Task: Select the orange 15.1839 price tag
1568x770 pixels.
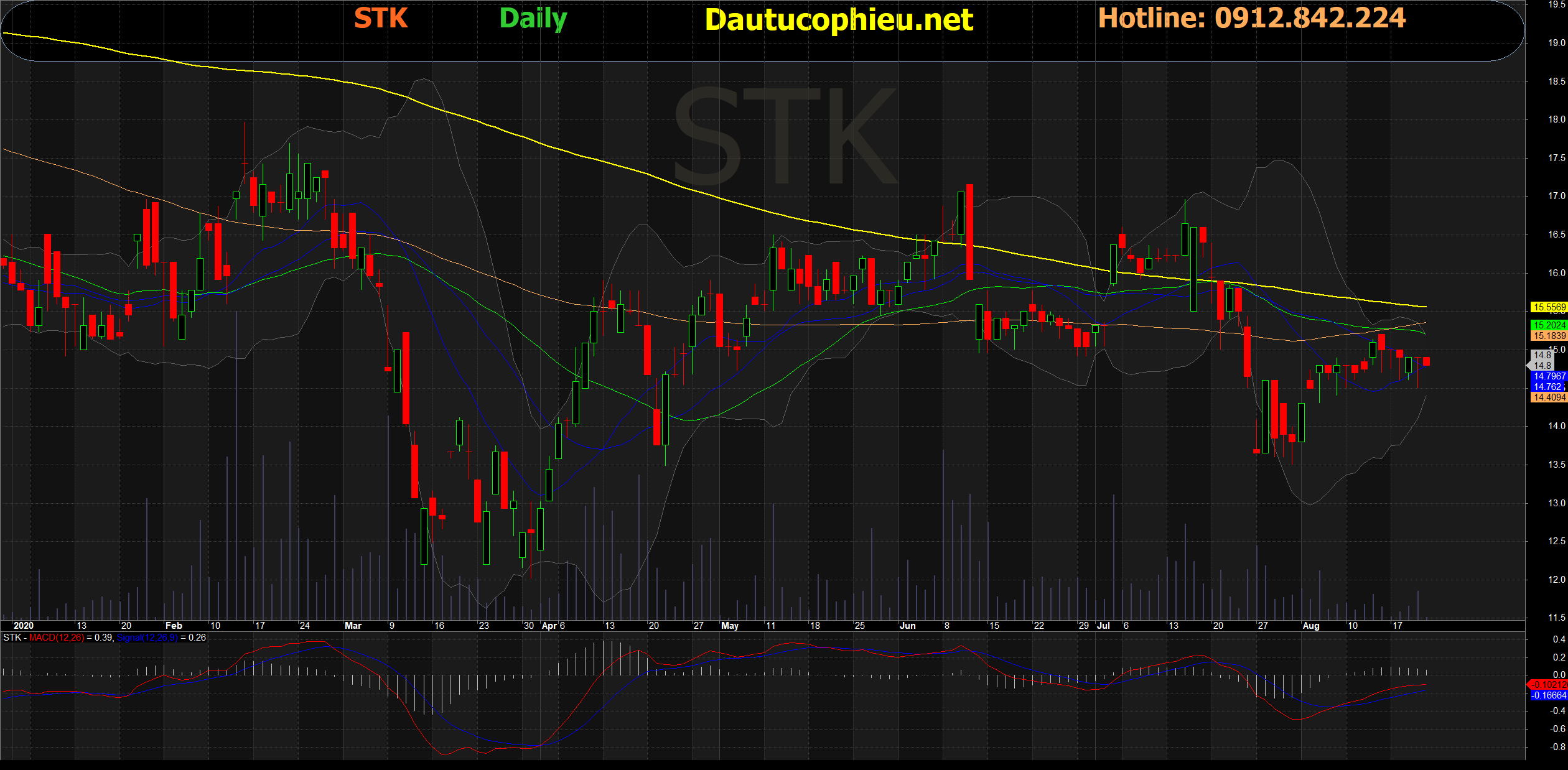Action: (1549, 336)
